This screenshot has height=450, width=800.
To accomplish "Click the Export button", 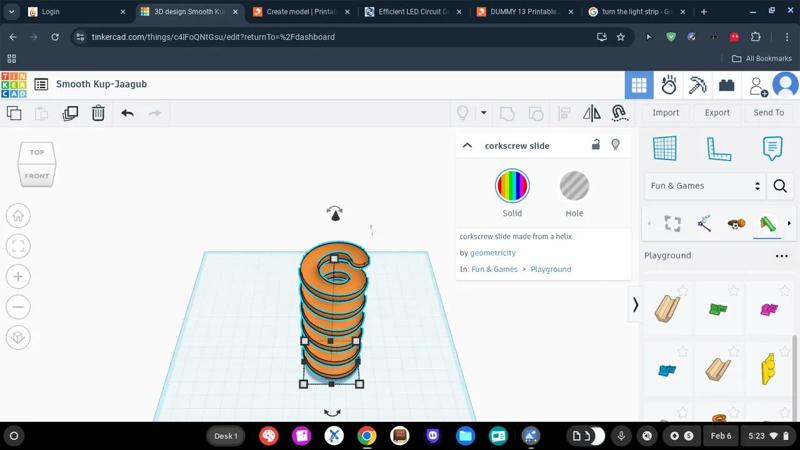I will coord(717,113).
